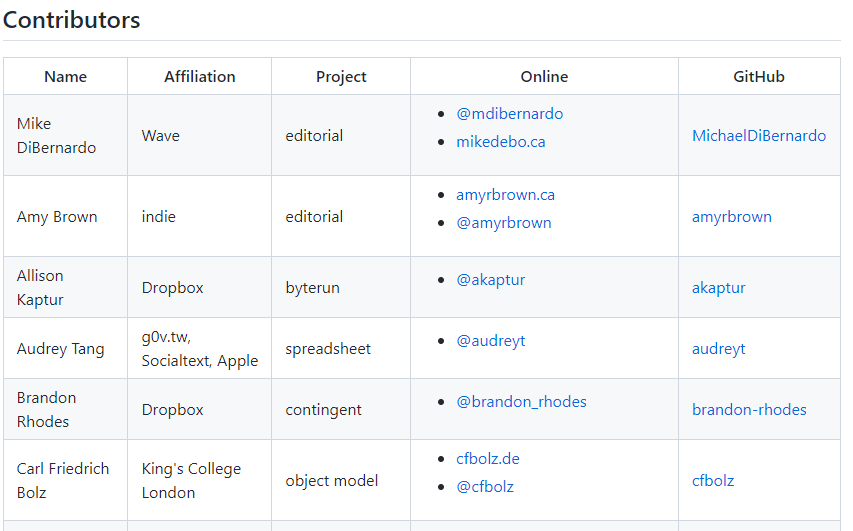Open amyrbrown GitHub profile link
Image resolution: width=853 pixels, height=531 pixels.
[x=732, y=217]
